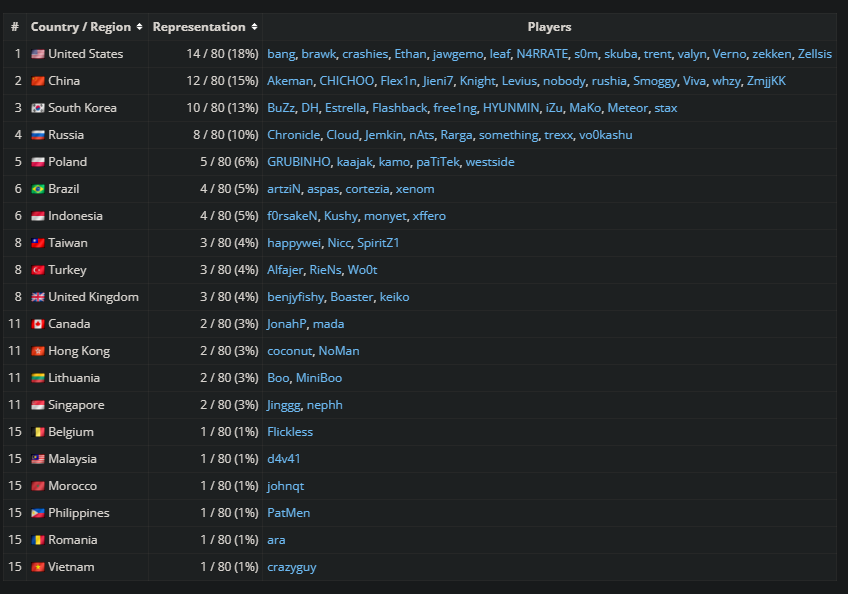Click the Vietnam flag icon
848x594 pixels.
coord(38,567)
